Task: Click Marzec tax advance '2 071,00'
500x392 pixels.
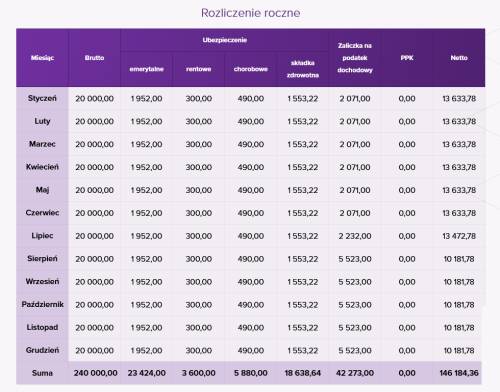Action: tap(355, 144)
